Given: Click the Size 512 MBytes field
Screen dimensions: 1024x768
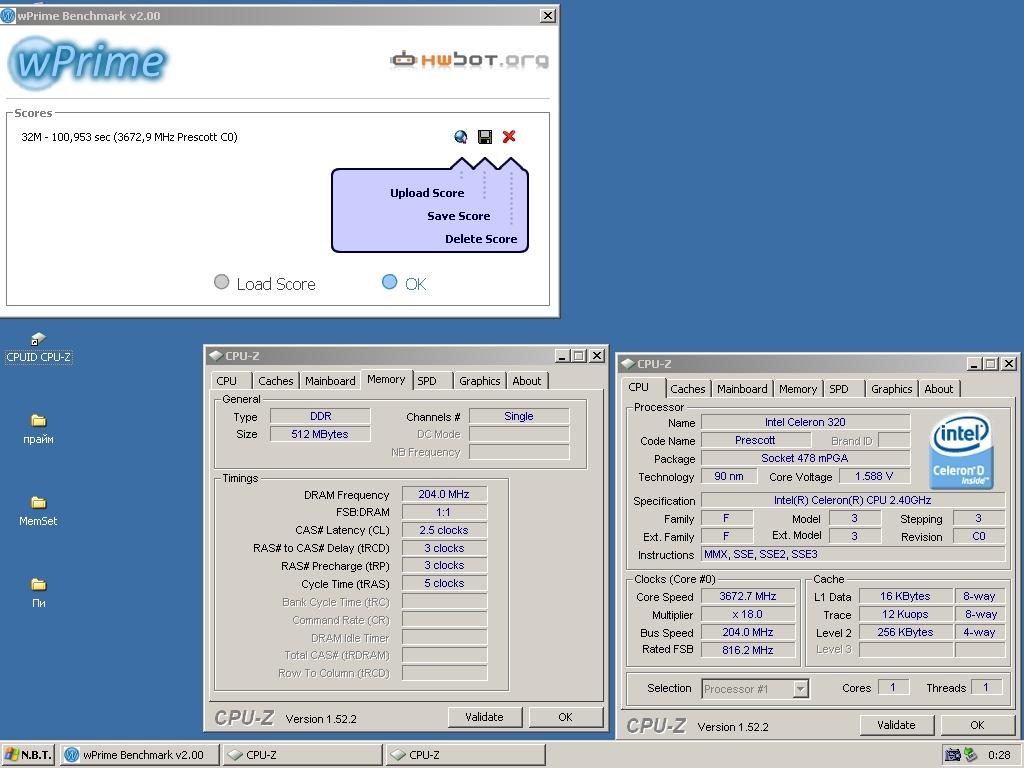Looking at the screenshot, I should tap(320, 434).
